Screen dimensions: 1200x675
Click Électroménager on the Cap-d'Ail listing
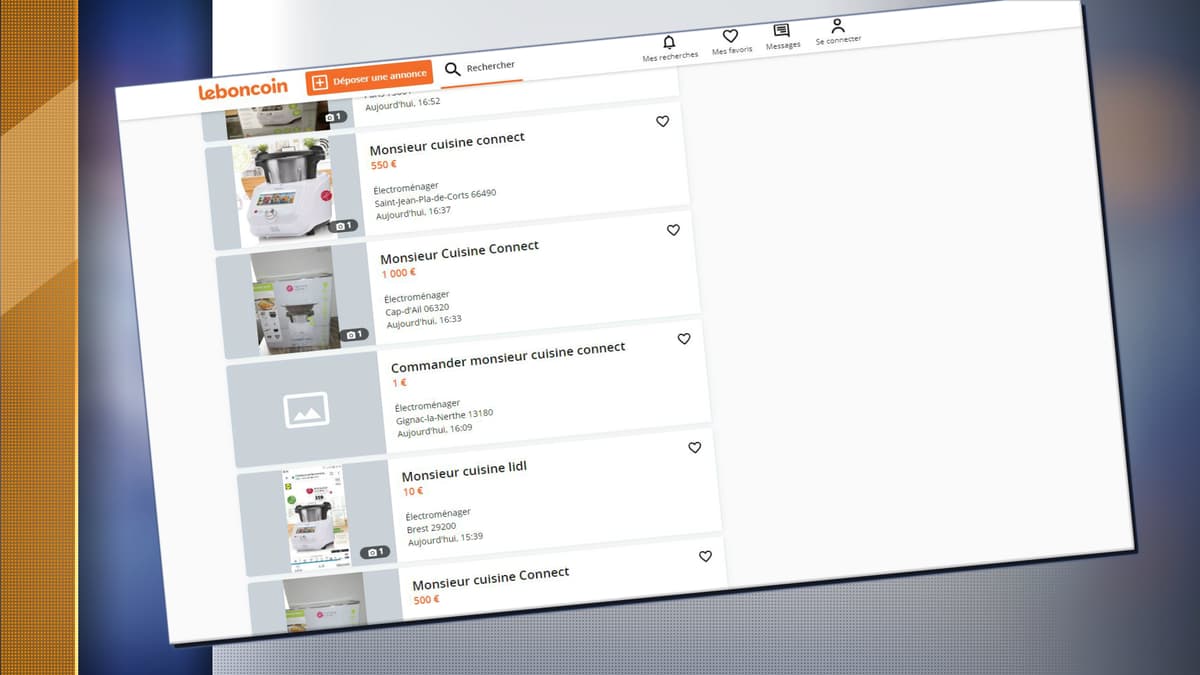[x=416, y=296]
